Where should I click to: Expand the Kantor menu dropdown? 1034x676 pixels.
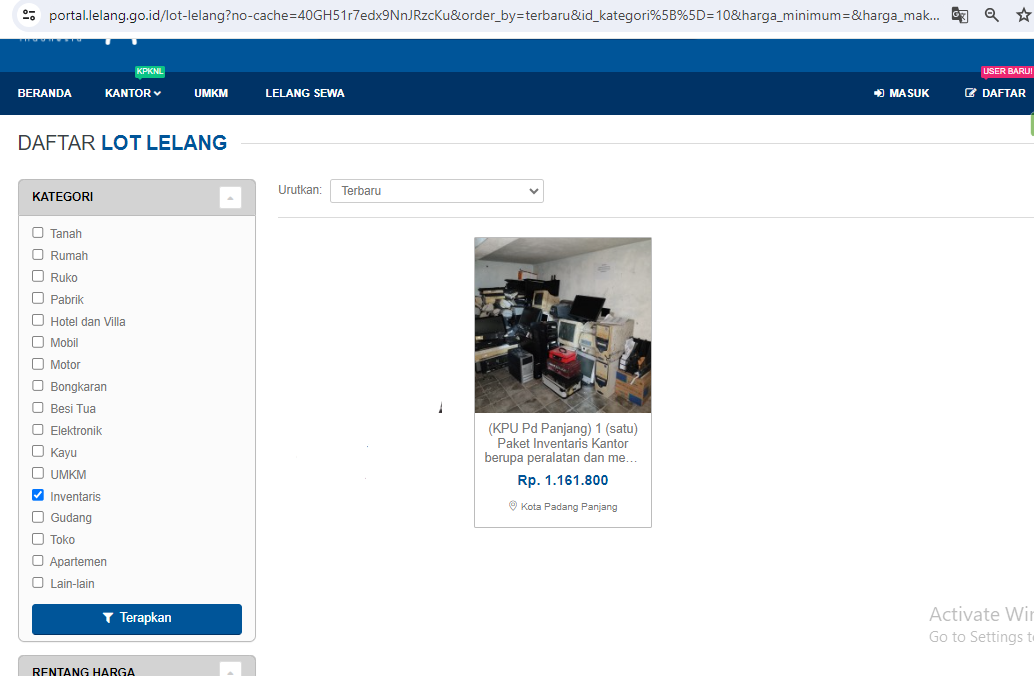click(132, 93)
